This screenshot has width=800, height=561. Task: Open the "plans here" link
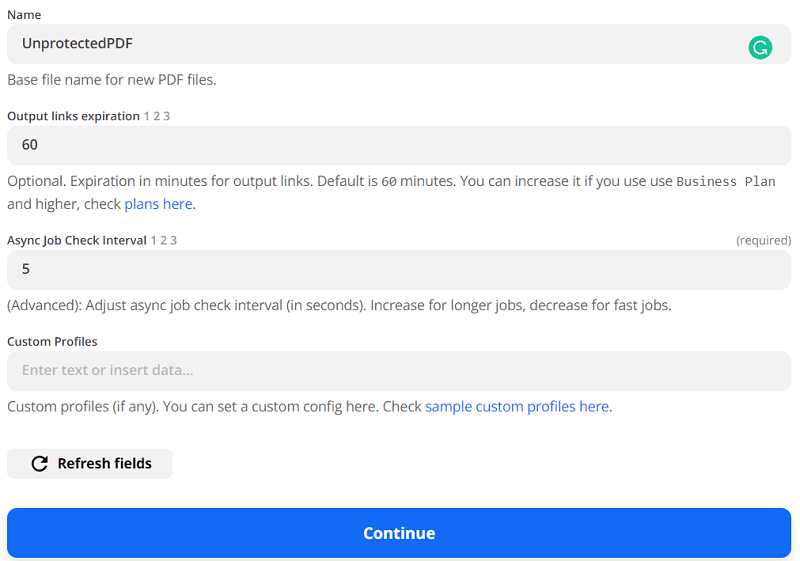tap(158, 204)
